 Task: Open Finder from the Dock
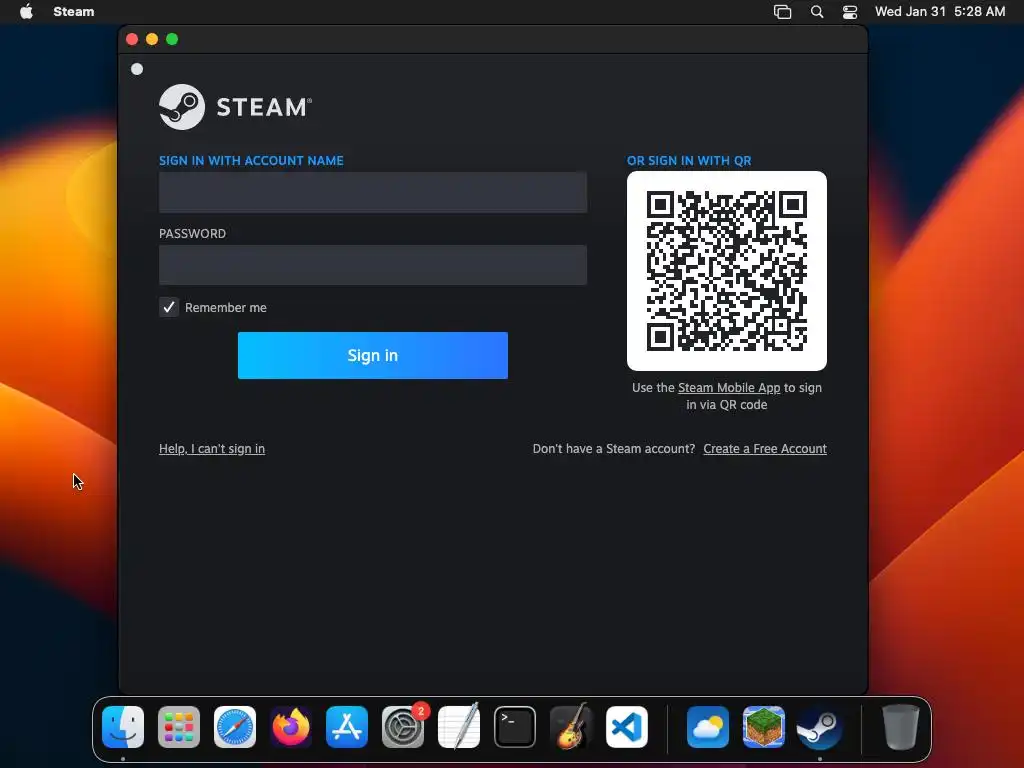pyautogui.click(x=123, y=727)
